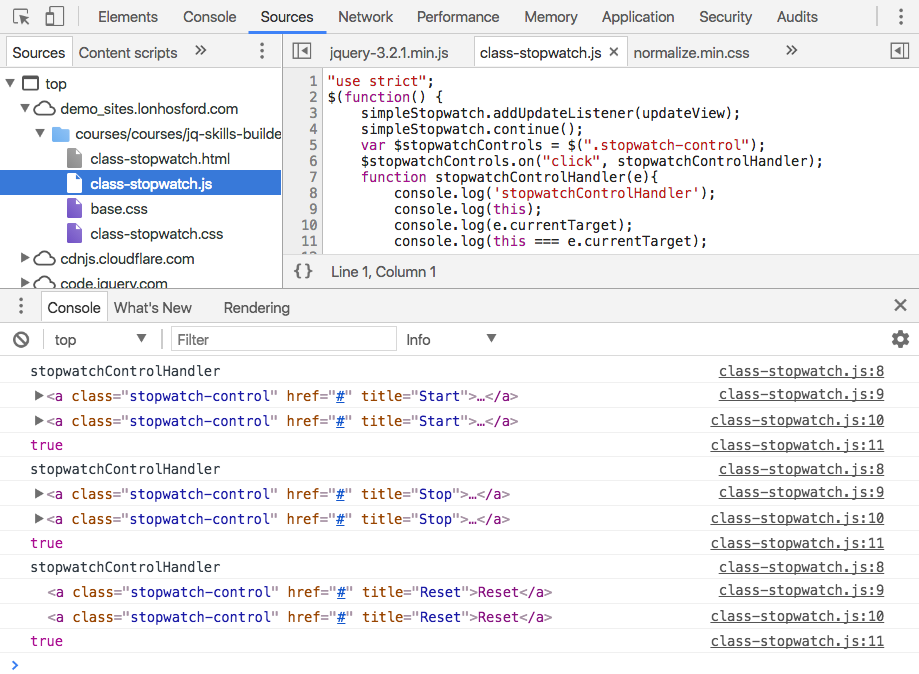
Task: Open the top execution context dropdown
Action: coord(100,339)
